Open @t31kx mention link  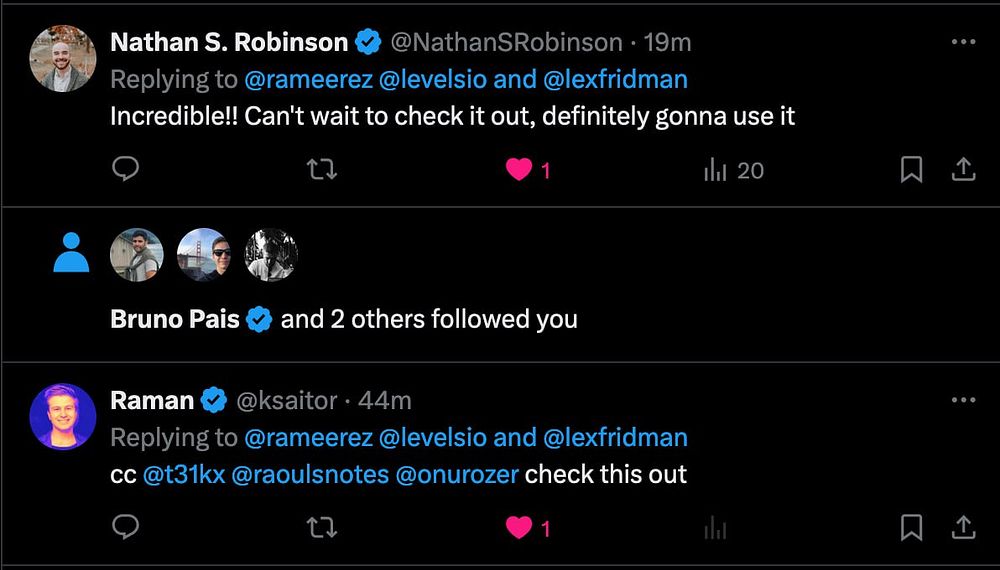183,473
